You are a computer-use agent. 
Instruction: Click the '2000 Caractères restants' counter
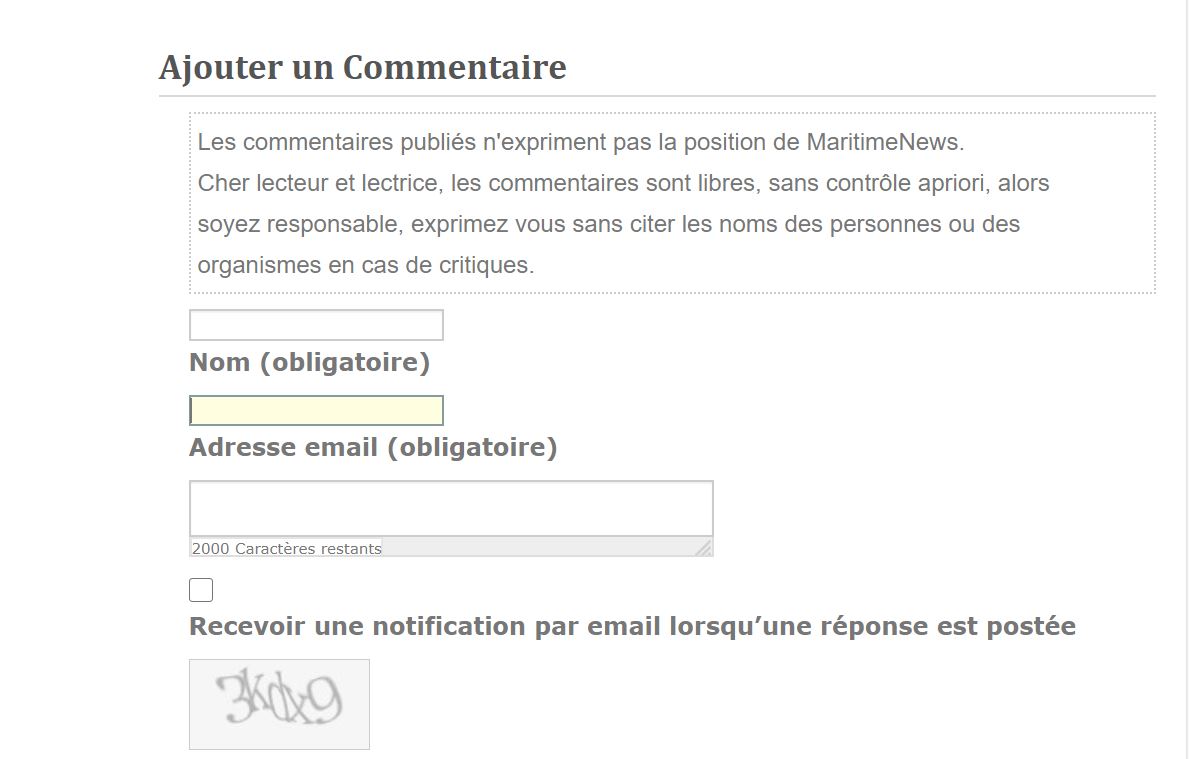click(x=287, y=548)
